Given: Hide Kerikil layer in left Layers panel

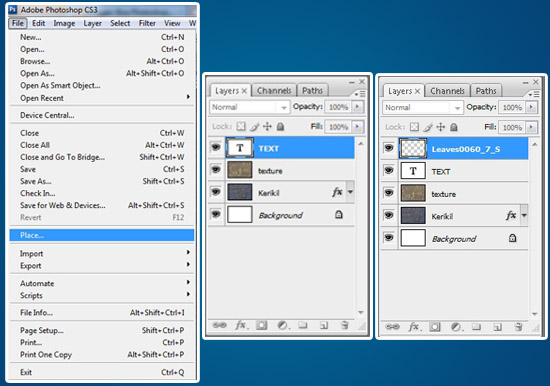Looking at the screenshot, I should (x=216, y=191).
